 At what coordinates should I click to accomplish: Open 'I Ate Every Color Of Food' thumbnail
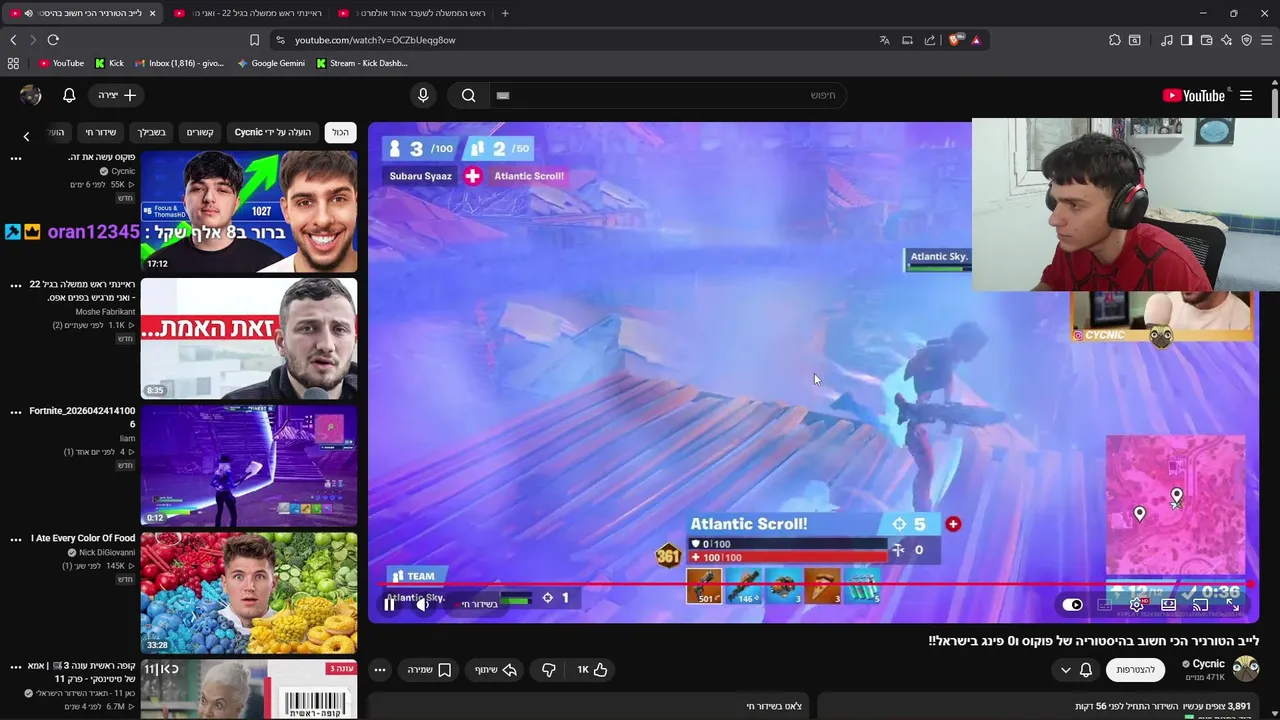click(x=249, y=592)
